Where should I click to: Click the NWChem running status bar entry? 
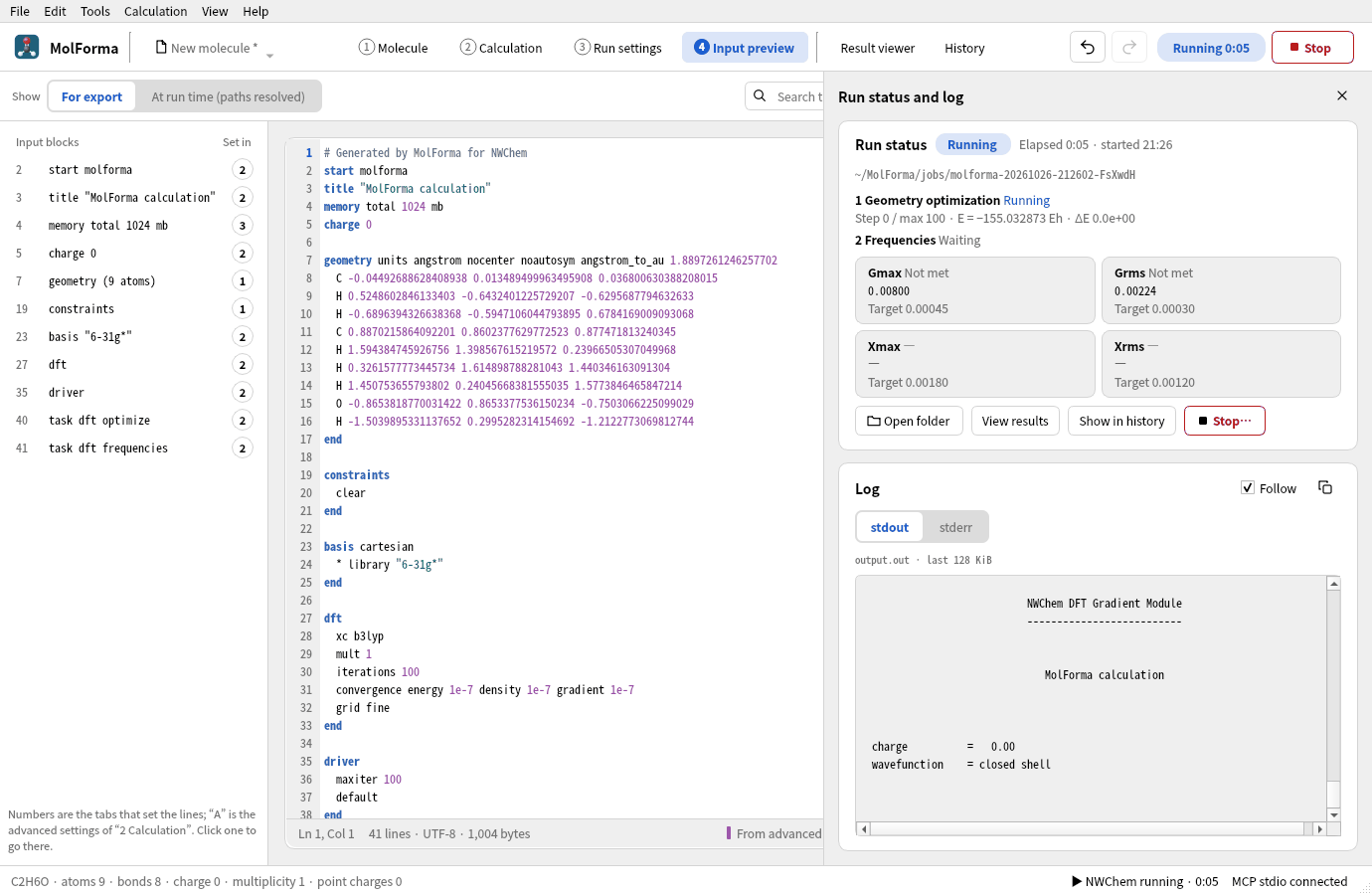1144,881
